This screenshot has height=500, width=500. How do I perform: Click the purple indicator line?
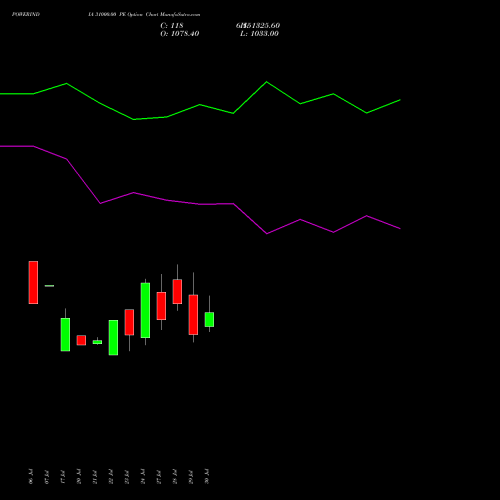200,204
